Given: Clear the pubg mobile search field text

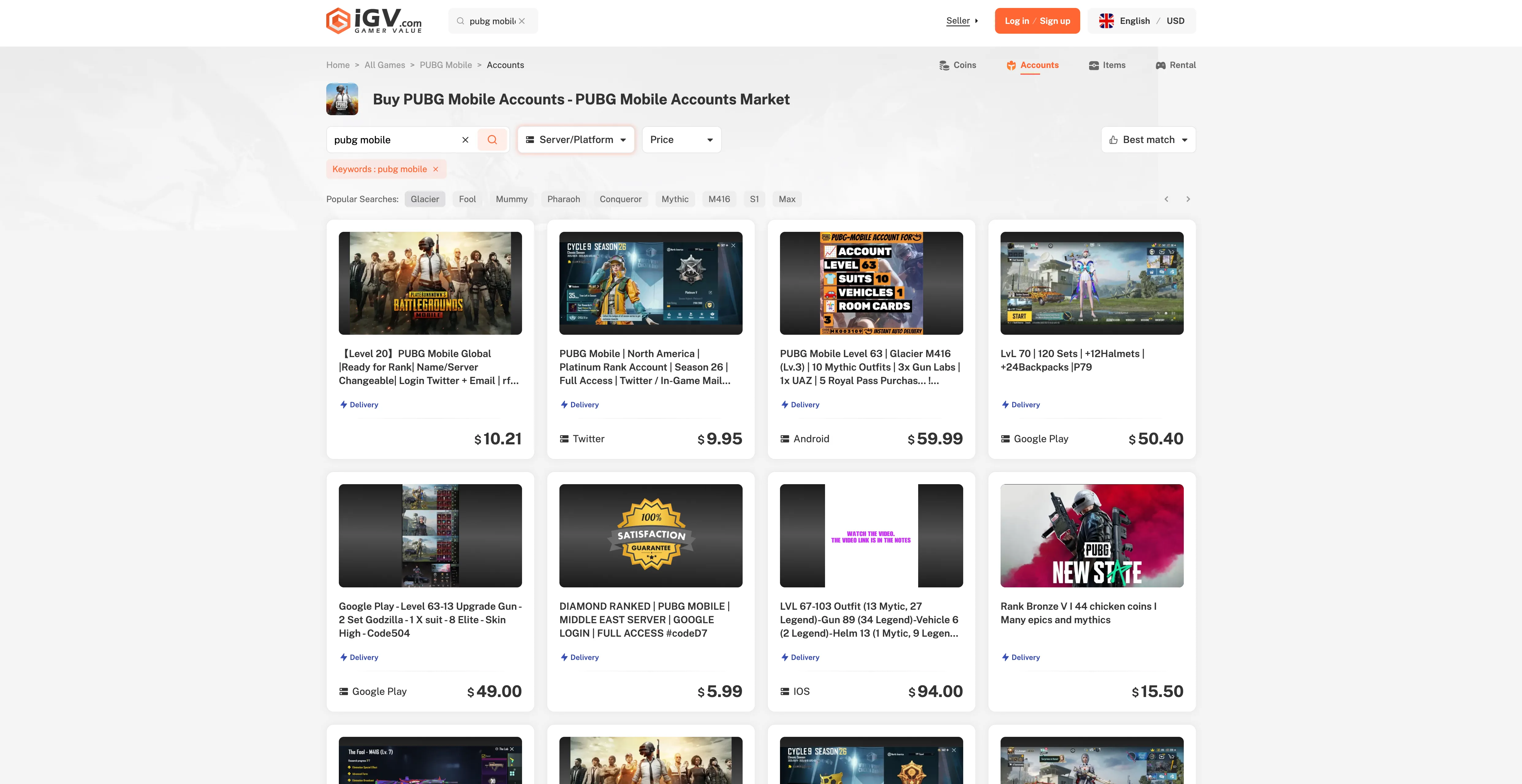Looking at the screenshot, I should [x=465, y=140].
